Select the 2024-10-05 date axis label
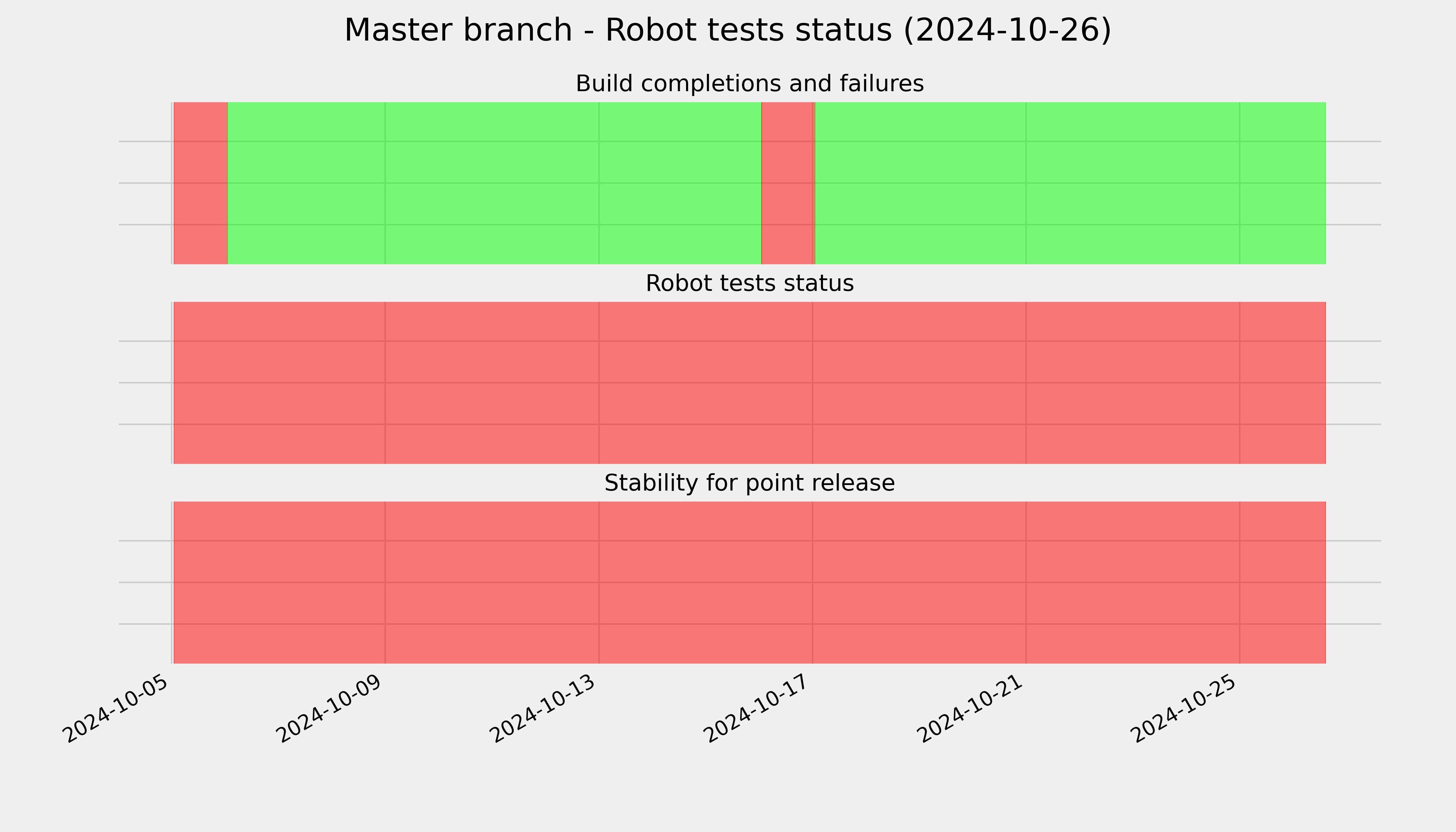This screenshot has width=1456, height=832. tap(117, 709)
